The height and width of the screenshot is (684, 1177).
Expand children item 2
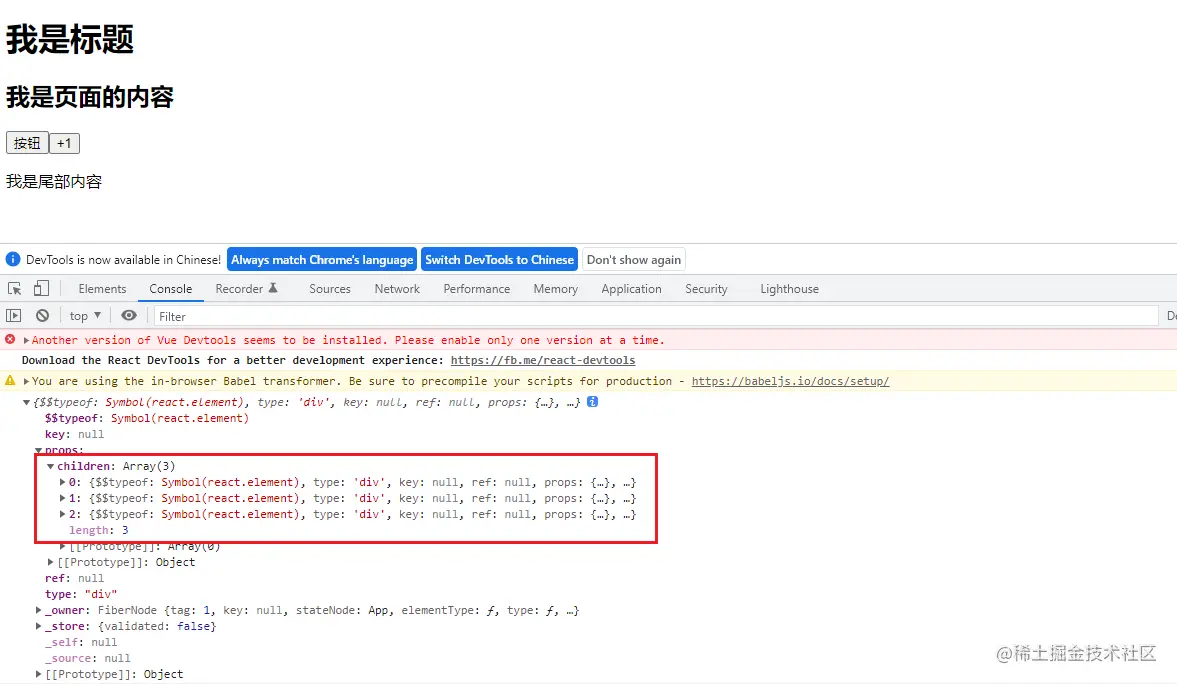pos(62,514)
